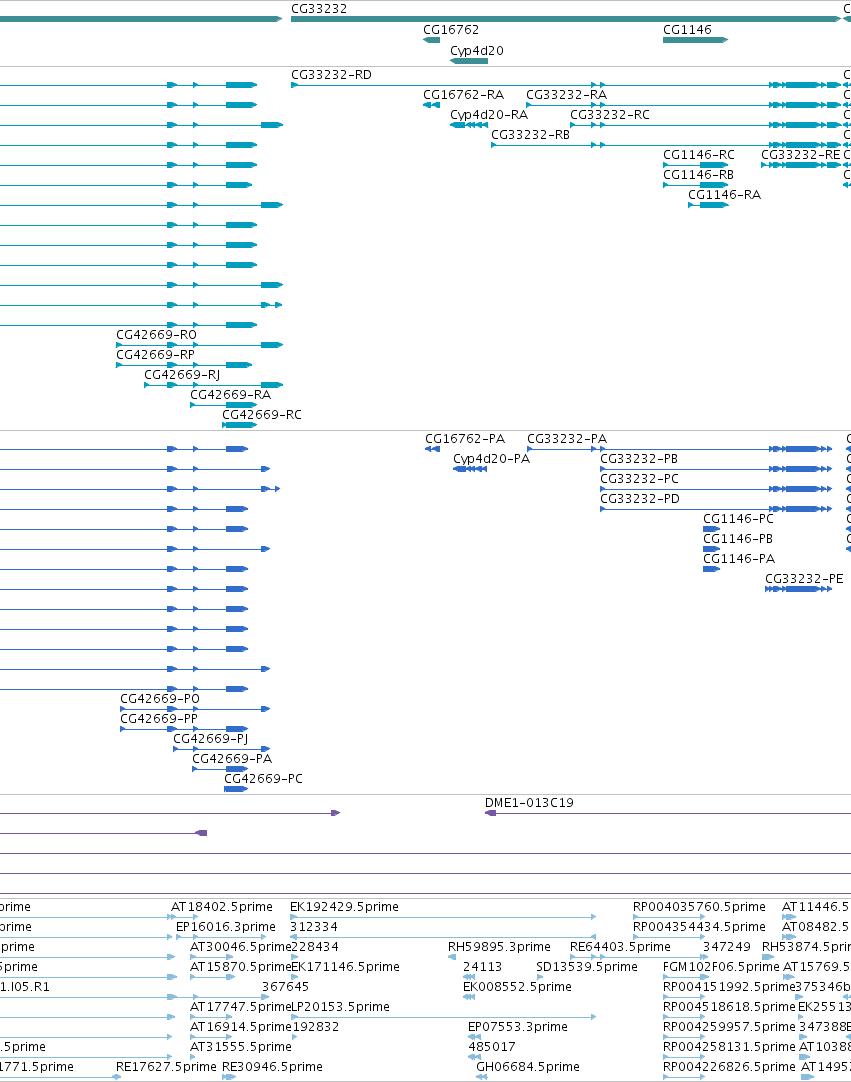Screen dimensions: 851x1082
Task: Select protein CG42669-PJ
Action: pos(211,739)
